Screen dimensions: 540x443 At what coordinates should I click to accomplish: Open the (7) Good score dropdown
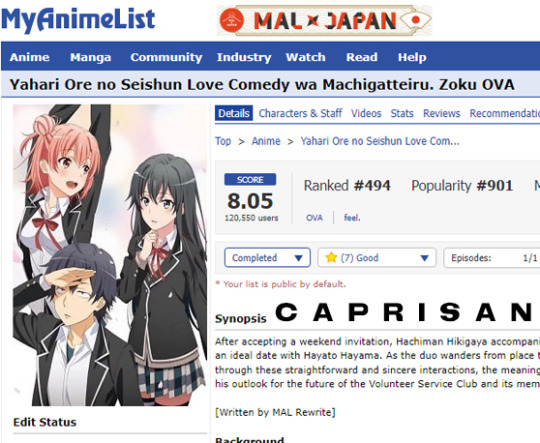tap(377, 258)
